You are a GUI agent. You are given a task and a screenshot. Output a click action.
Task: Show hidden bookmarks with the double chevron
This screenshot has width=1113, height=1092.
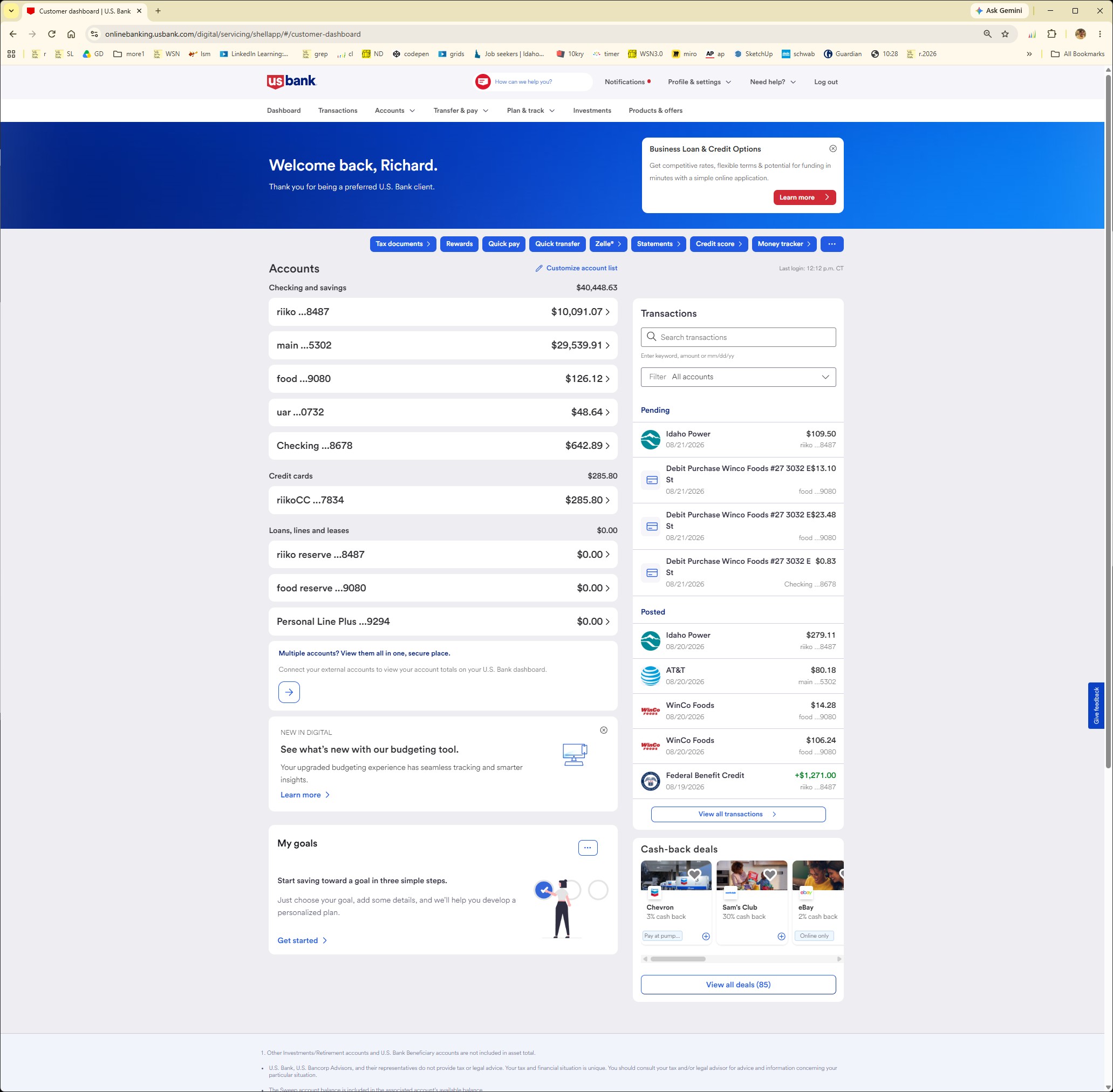pyautogui.click(x=1029, y=54)
